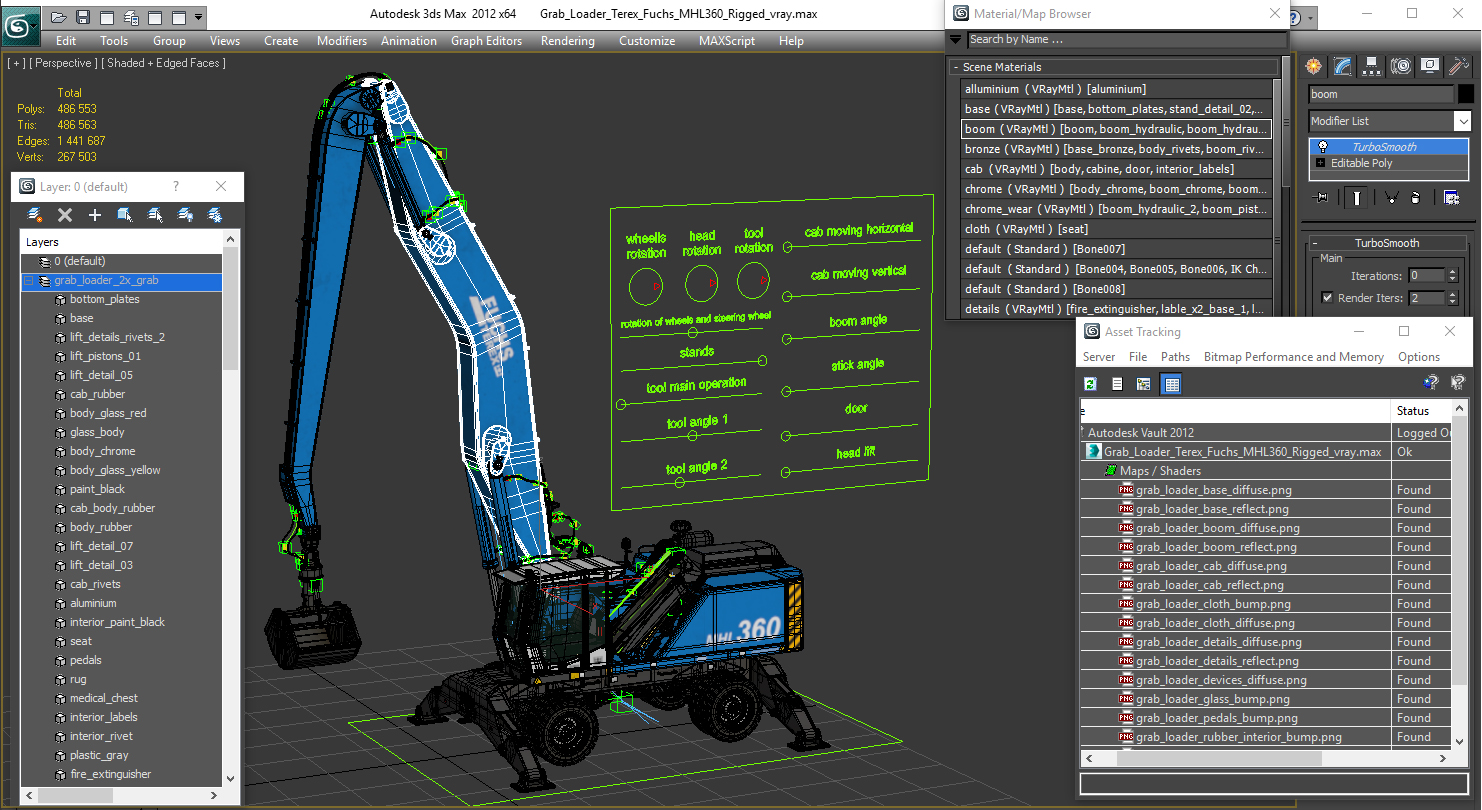The height and width of the screenshot is (810, 1482).
Task: Click Configure Modifier Sets icon
Action: 1451,197
